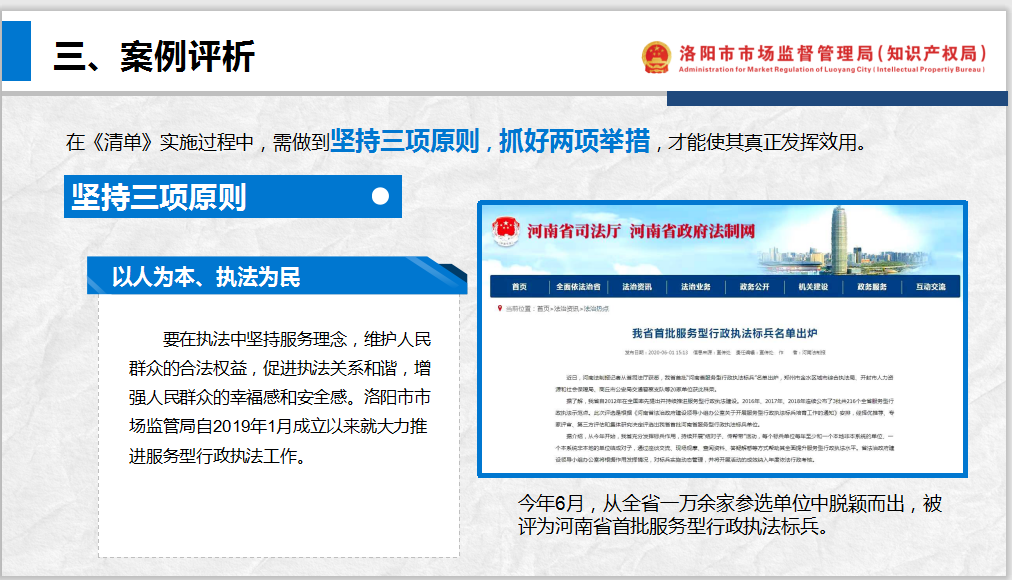
Task: Click the national emblem logo beside 洛阳市市场监督管理局
Action: click(657, 58)
